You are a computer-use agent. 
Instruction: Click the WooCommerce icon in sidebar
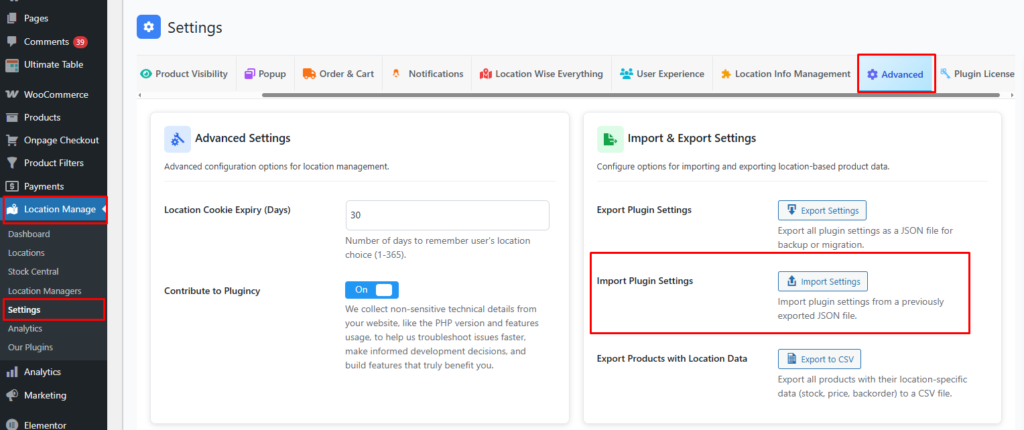(x=12, y=95)
